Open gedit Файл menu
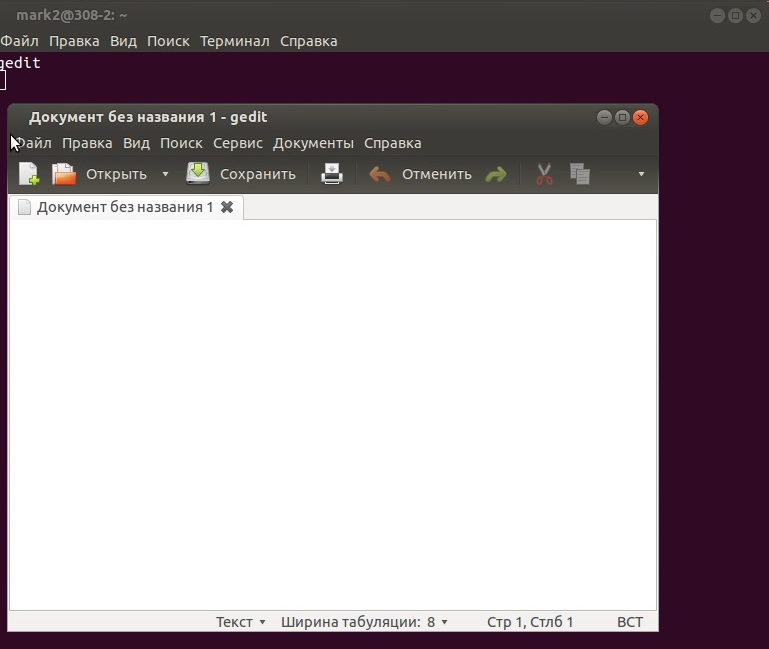 (33, 143)
